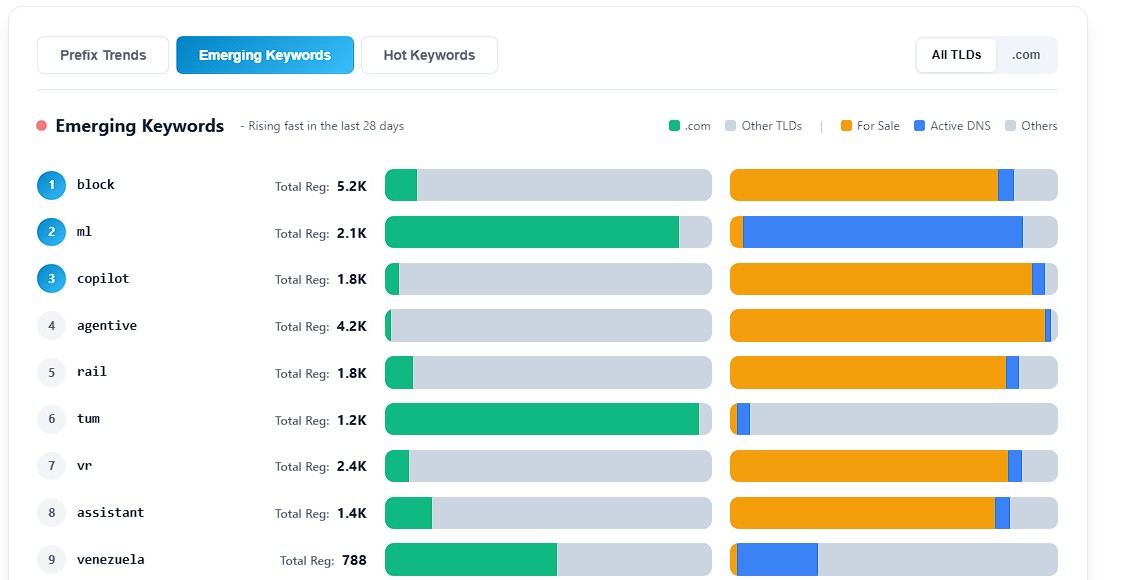1139x580 pixels.
Task: Click the blue Active DNS legend swatch
Action: click(920, 126)
